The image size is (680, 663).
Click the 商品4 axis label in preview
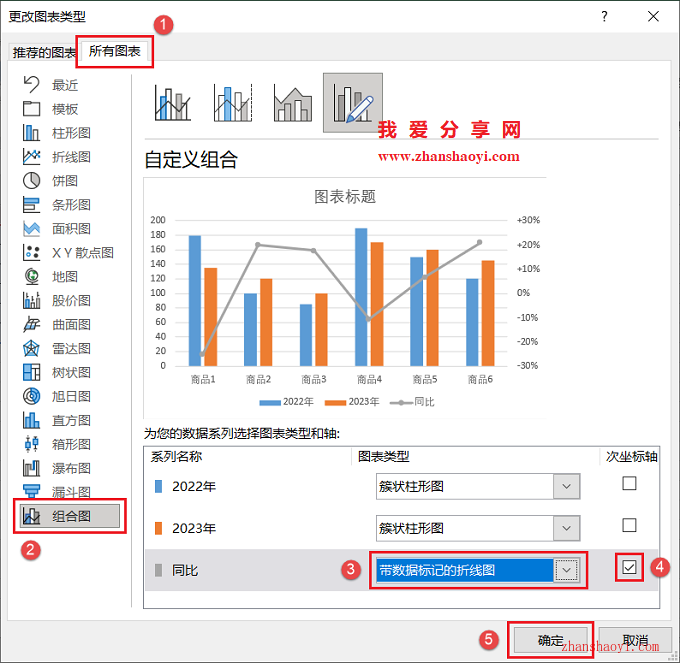369,379
